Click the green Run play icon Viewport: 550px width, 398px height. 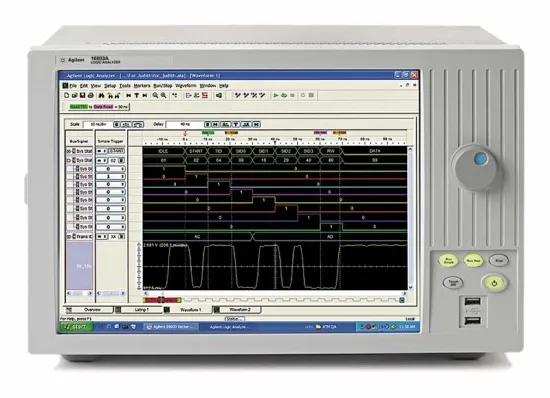coord(276,95)
